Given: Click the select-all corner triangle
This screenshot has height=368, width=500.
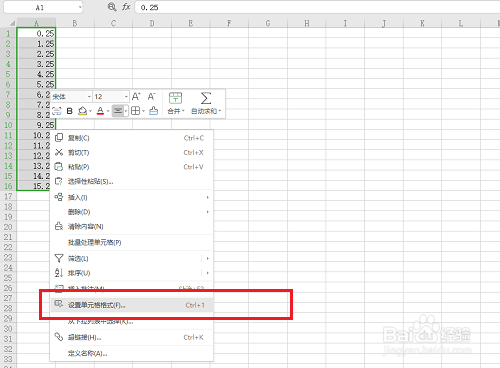Looking at the screenshot, I should 12,23.
